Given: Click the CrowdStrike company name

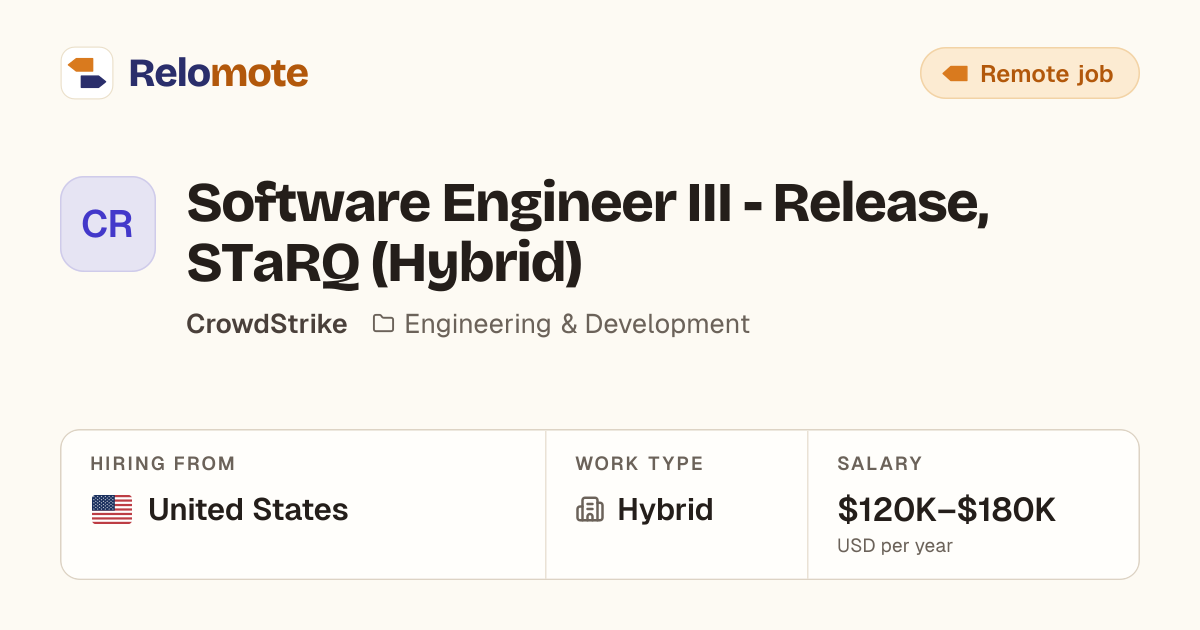Looking at the screenshot, I should point(267,324).
